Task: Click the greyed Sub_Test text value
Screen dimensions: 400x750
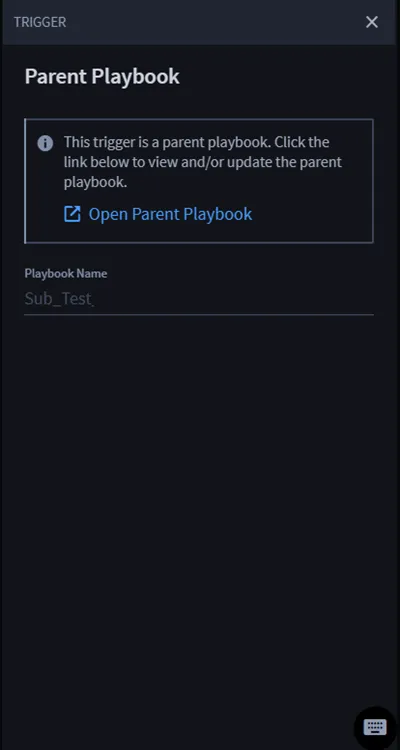Action: point(59,299)
